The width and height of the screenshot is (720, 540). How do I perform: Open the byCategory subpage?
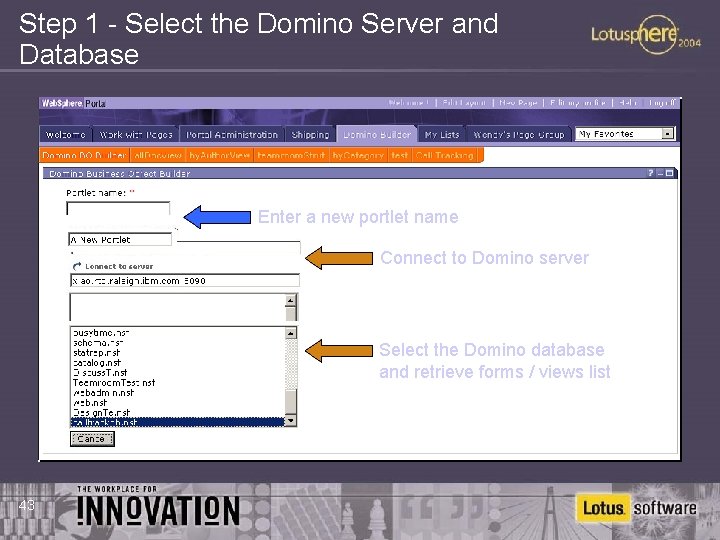(358, 155)
